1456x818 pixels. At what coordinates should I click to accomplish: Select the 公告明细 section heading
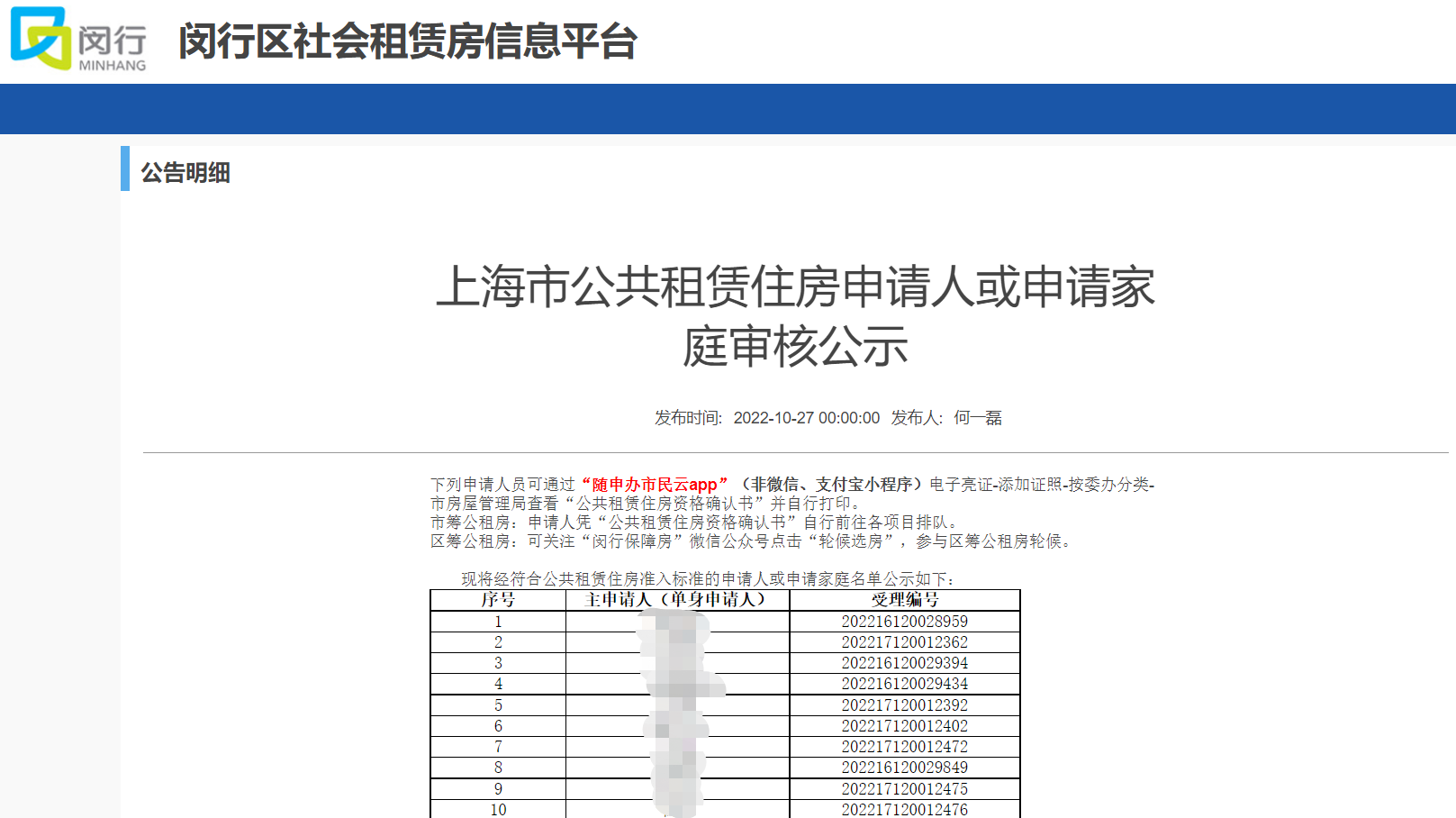[x=185, y=172]
